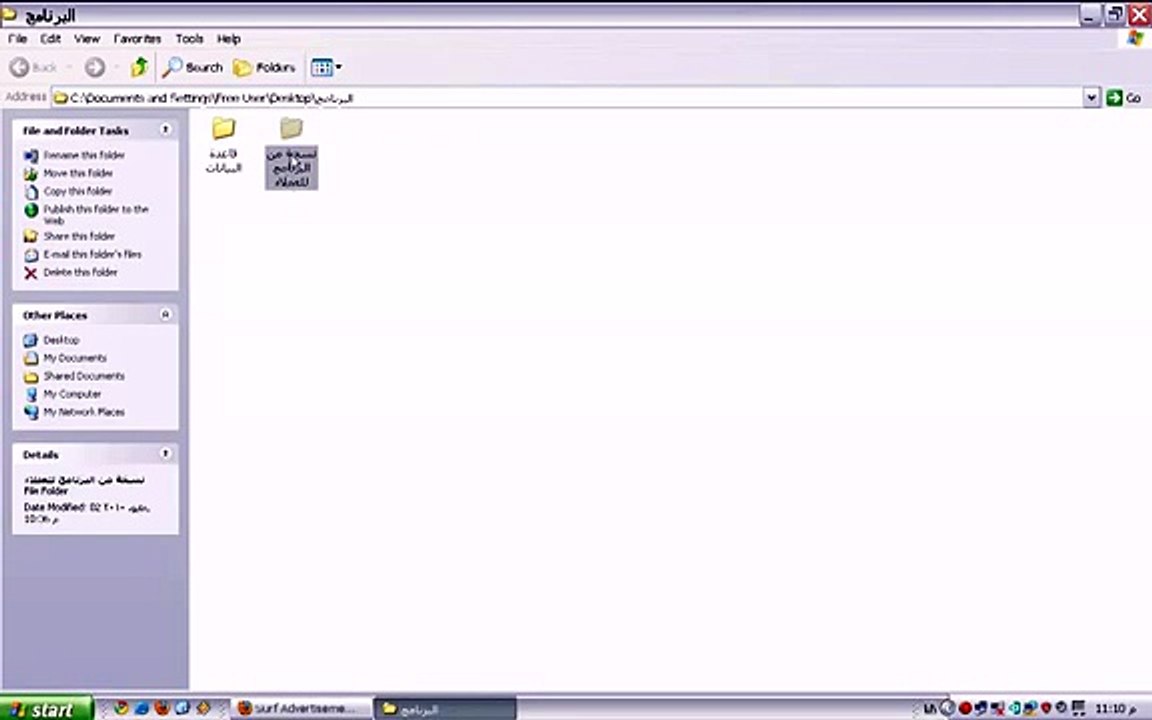Image resolution: width=1152 pixels, height=720 pixels.
Task: Click the Go button
Action: pos(1124,97)
